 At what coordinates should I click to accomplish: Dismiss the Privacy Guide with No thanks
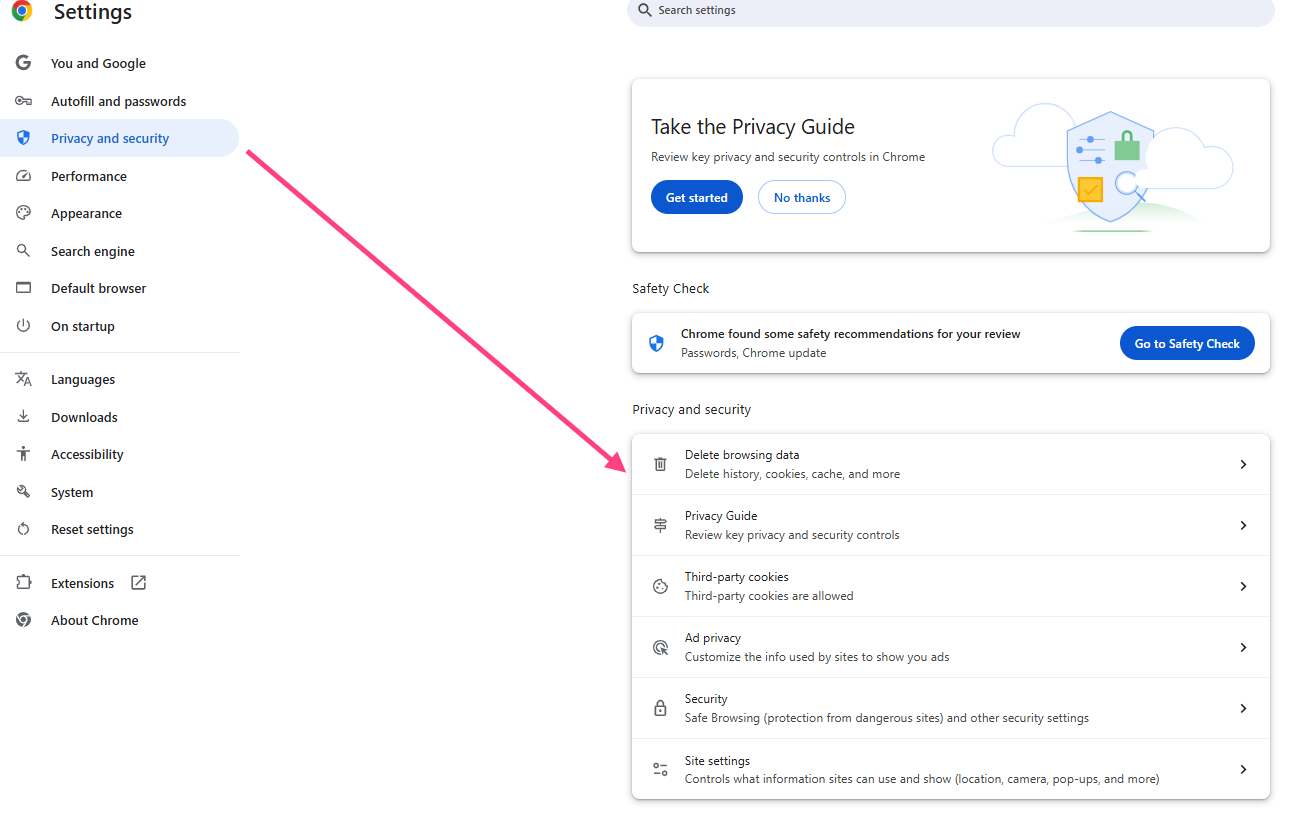pos(801,197)
